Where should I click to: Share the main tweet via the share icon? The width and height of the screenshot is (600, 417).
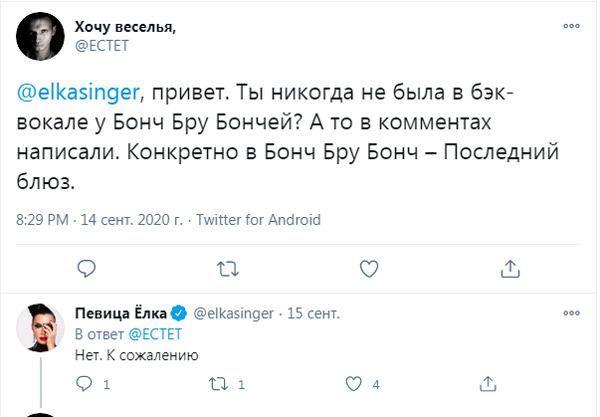511,267
